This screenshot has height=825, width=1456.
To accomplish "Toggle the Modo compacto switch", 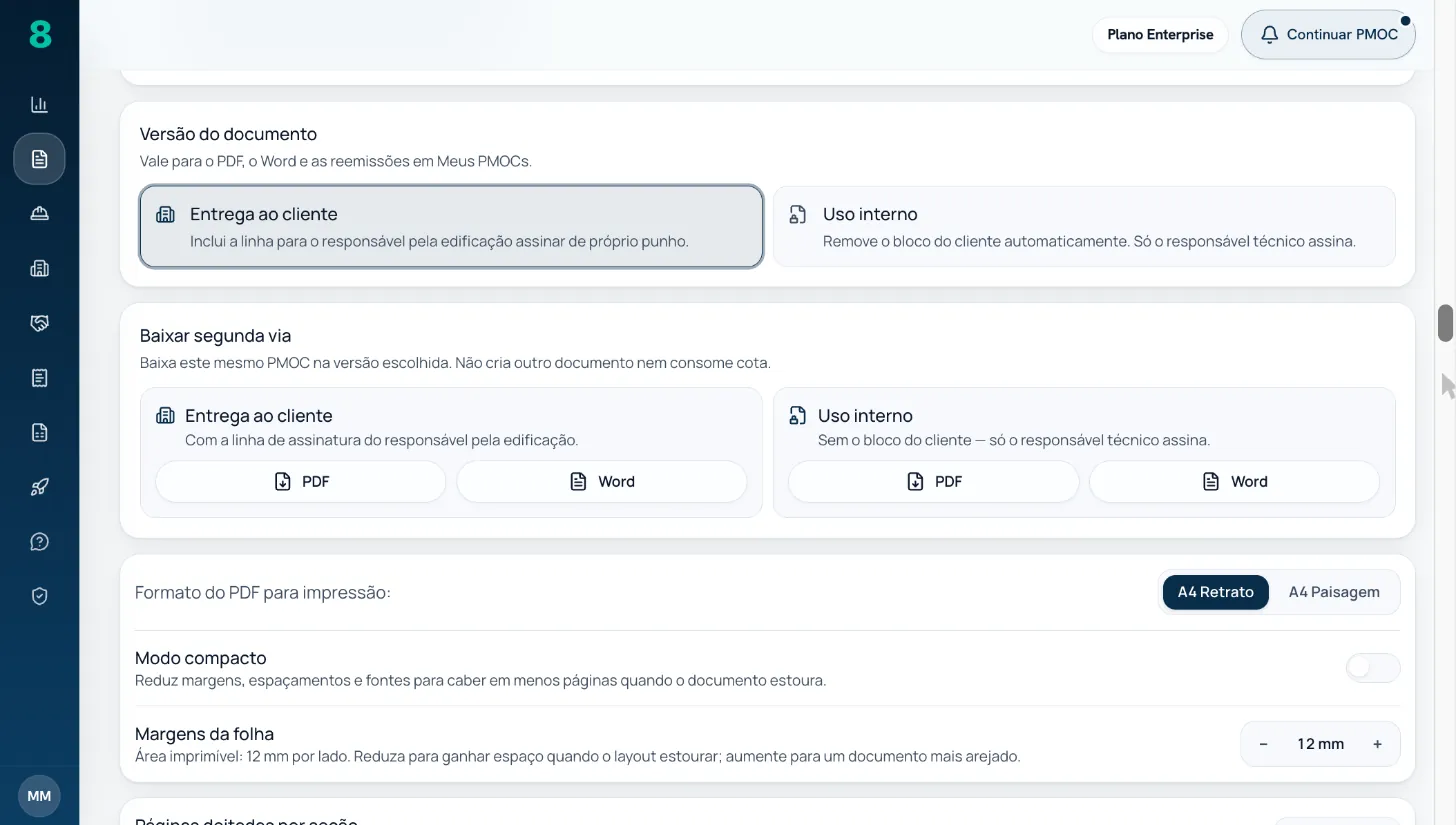I will tap(1372, 668).
